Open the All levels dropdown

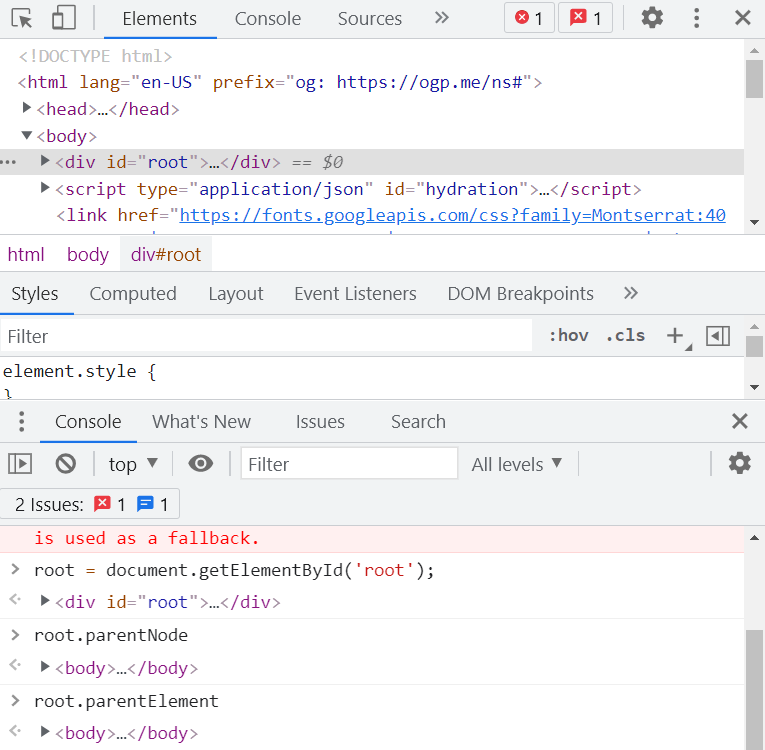(x=517, y=464)
